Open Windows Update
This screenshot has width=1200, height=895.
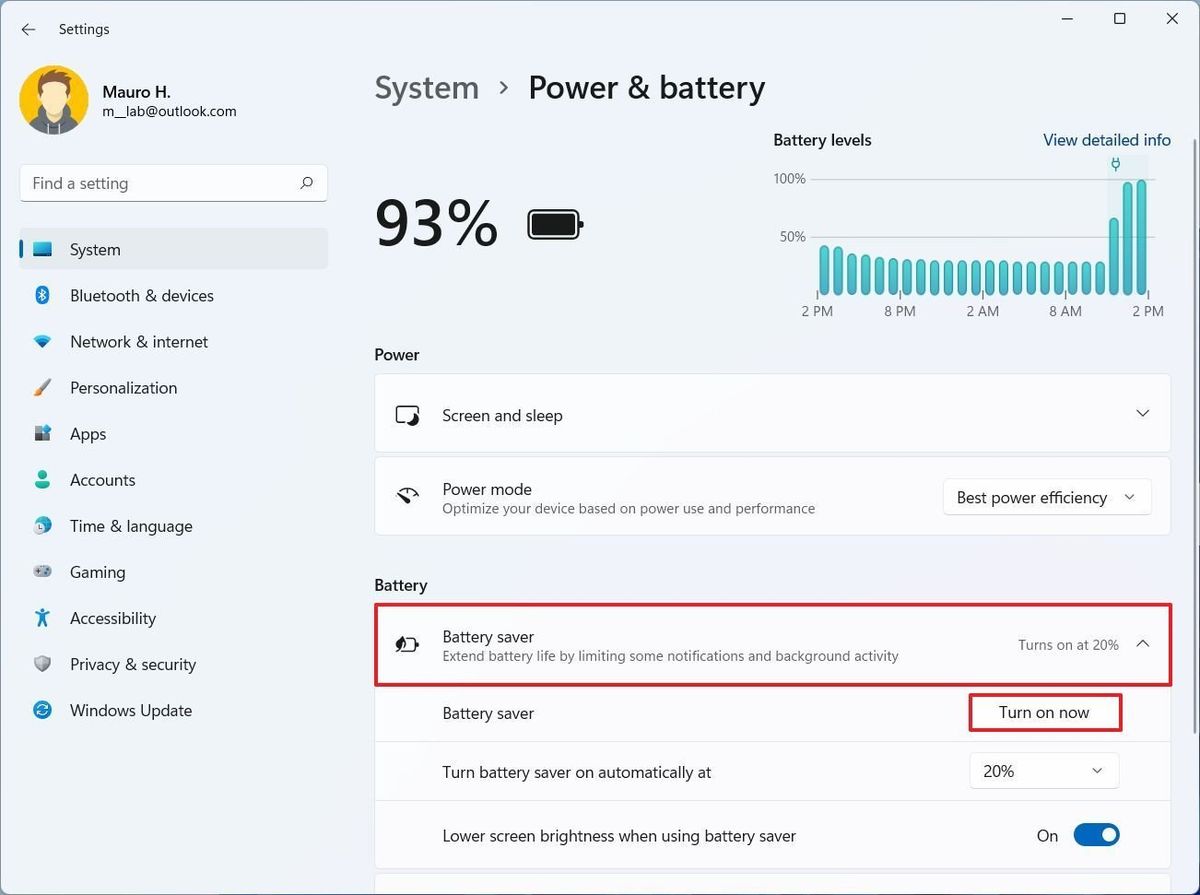point(130,710)
